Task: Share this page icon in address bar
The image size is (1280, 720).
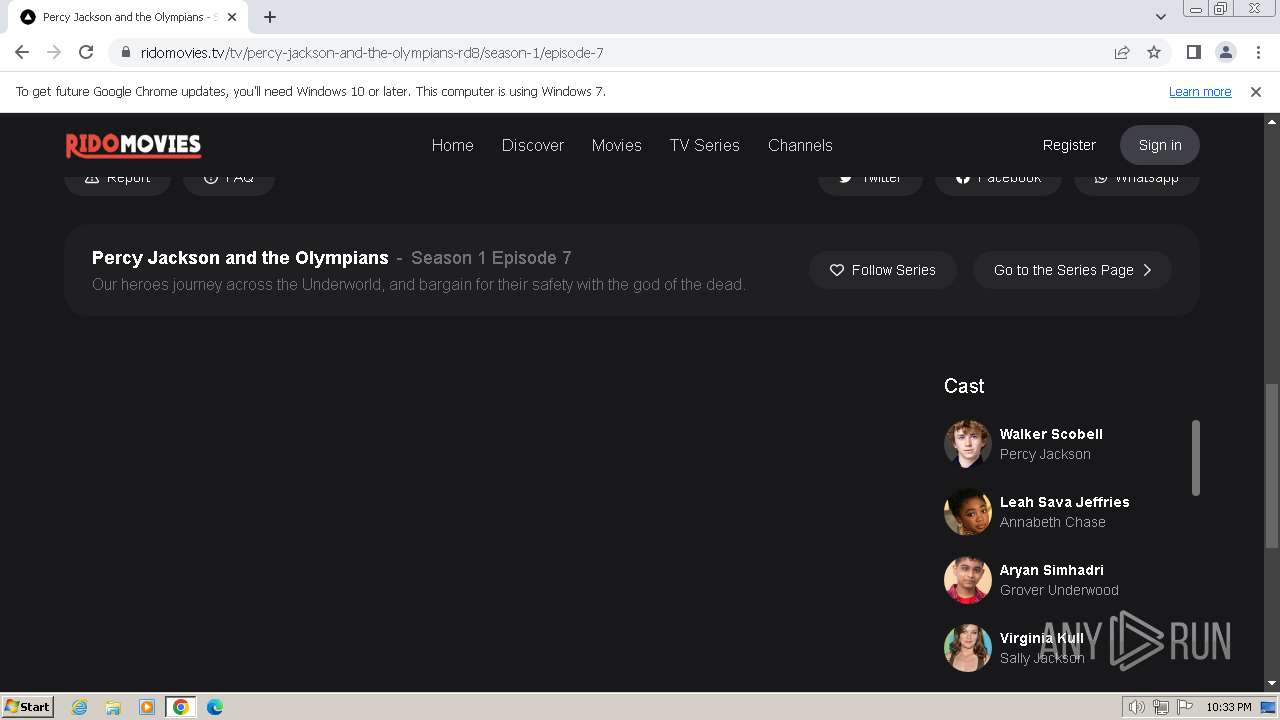Action: click(1122, 52)
